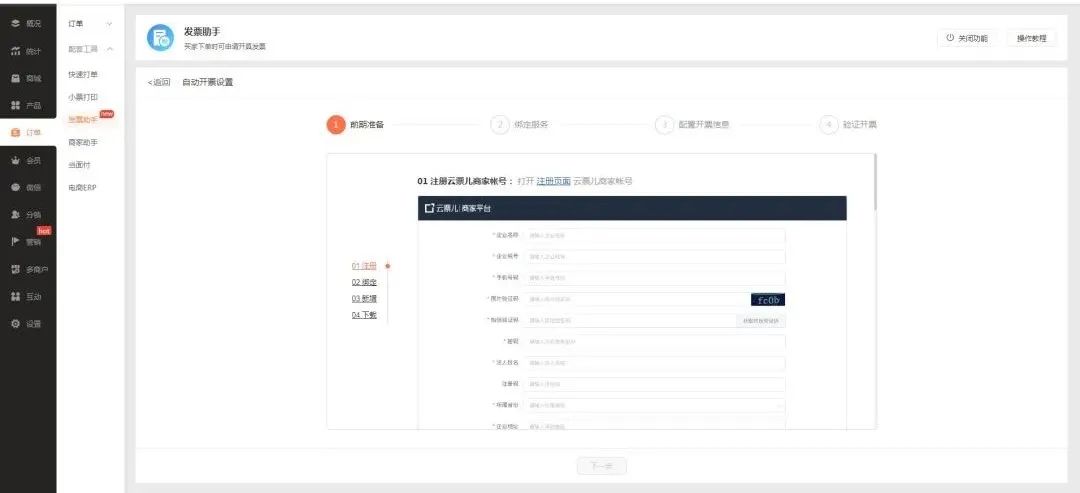
Task: Click 关闭功能 power toggle button
Action: point(966,38)
